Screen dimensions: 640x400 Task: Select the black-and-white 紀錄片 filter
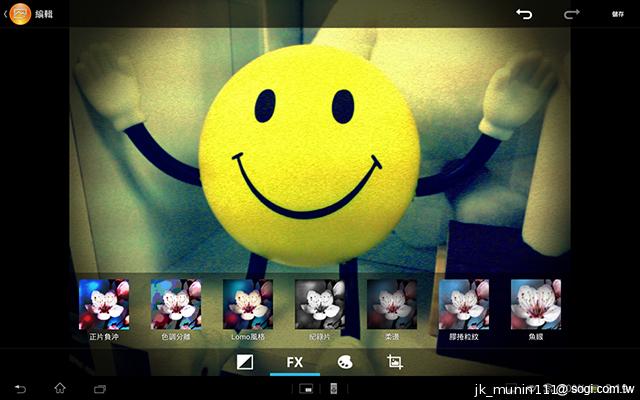tap(320, 304)
